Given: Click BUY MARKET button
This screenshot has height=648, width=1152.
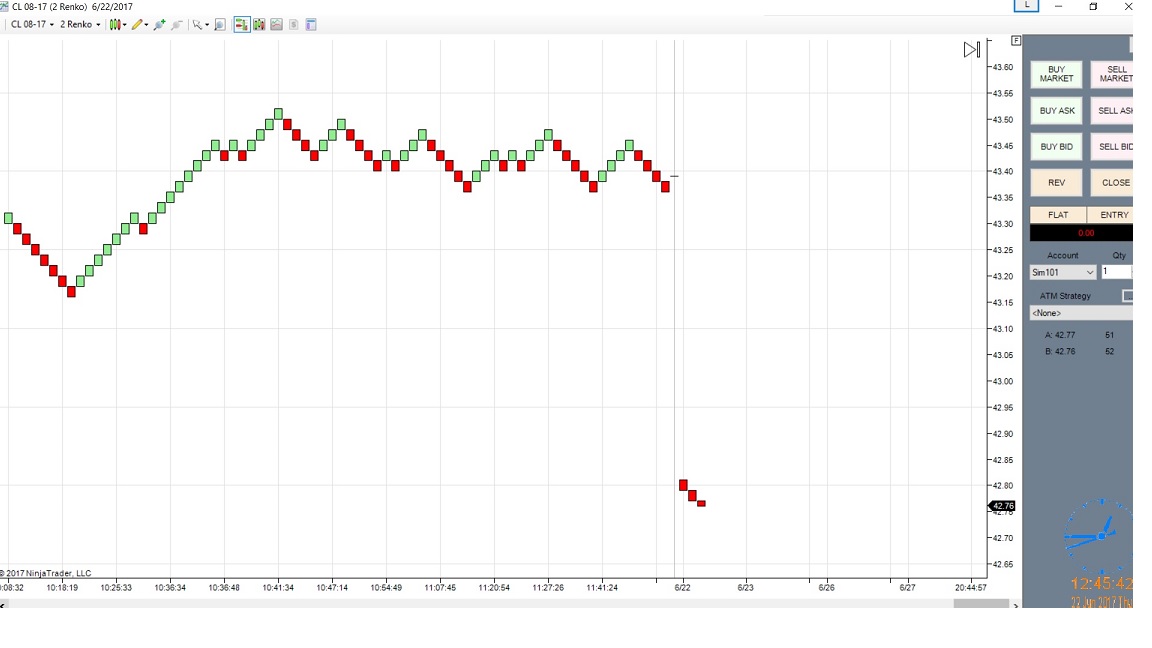Looking at the screenshot, I should 1056,74.
